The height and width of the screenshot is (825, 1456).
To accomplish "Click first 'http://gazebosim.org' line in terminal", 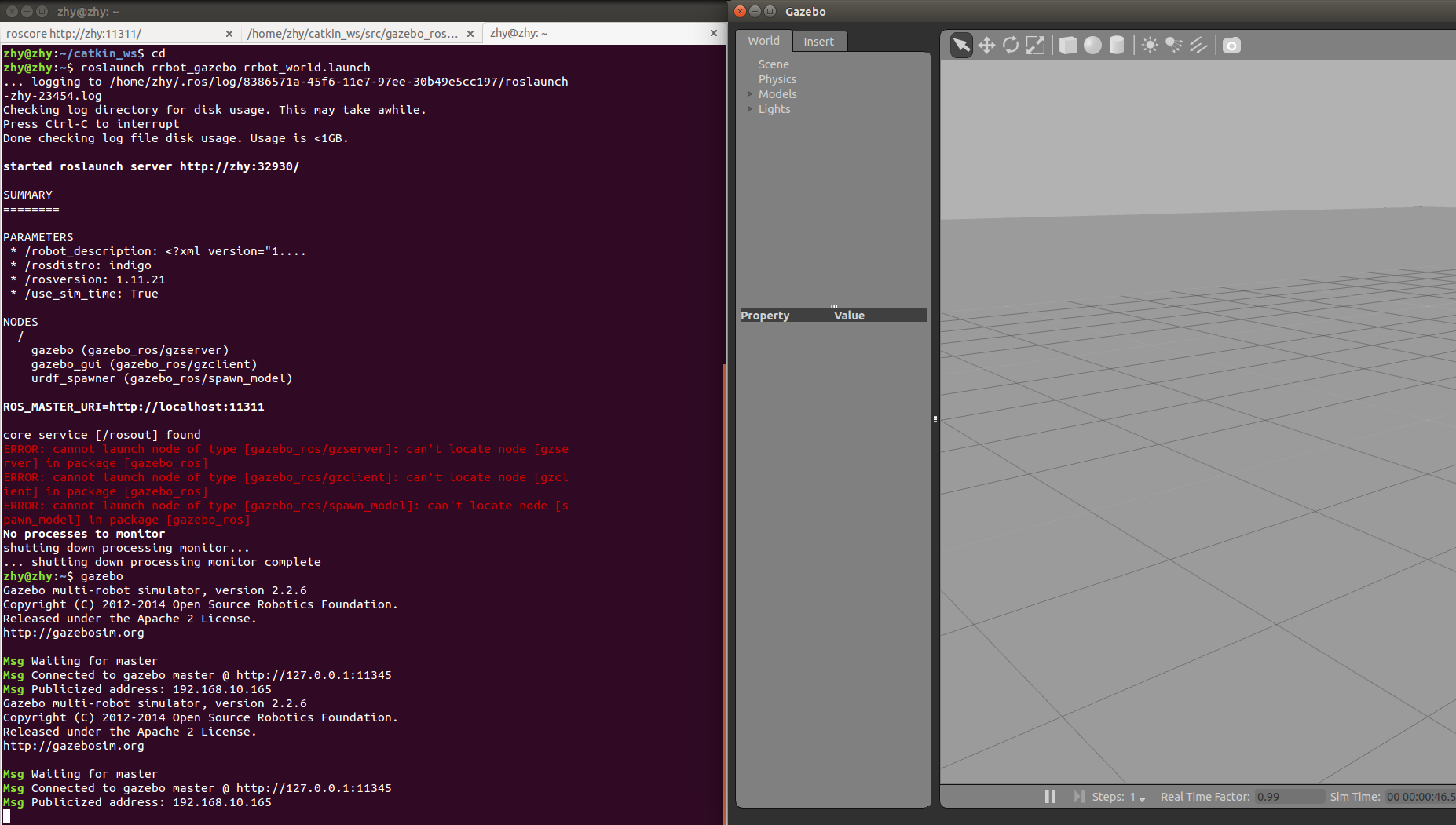I will [x=74, y=633].
